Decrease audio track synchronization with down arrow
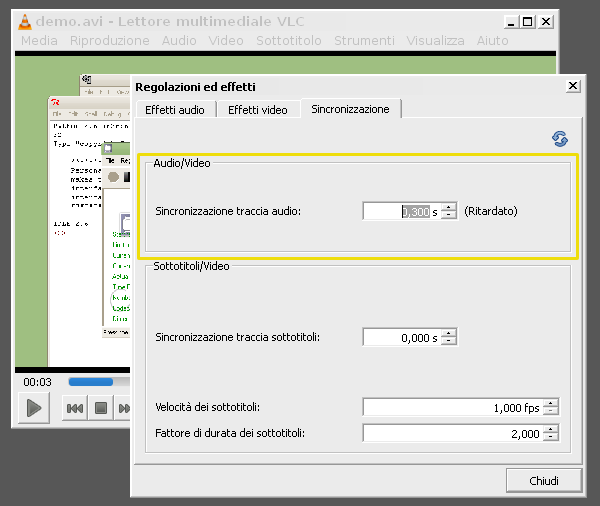 point(449,215)
